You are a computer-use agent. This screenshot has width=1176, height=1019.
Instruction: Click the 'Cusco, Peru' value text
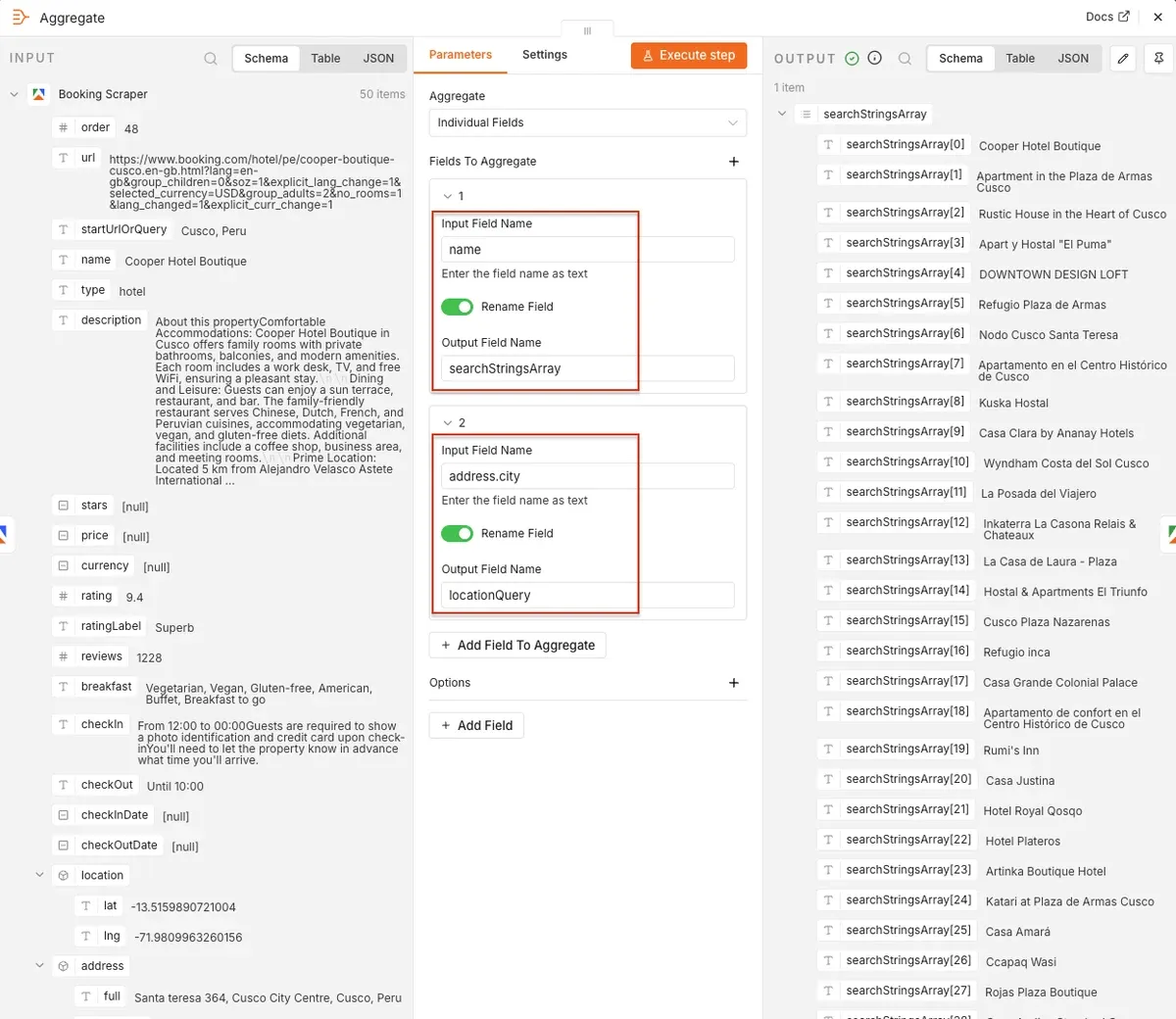click(214, 231)
